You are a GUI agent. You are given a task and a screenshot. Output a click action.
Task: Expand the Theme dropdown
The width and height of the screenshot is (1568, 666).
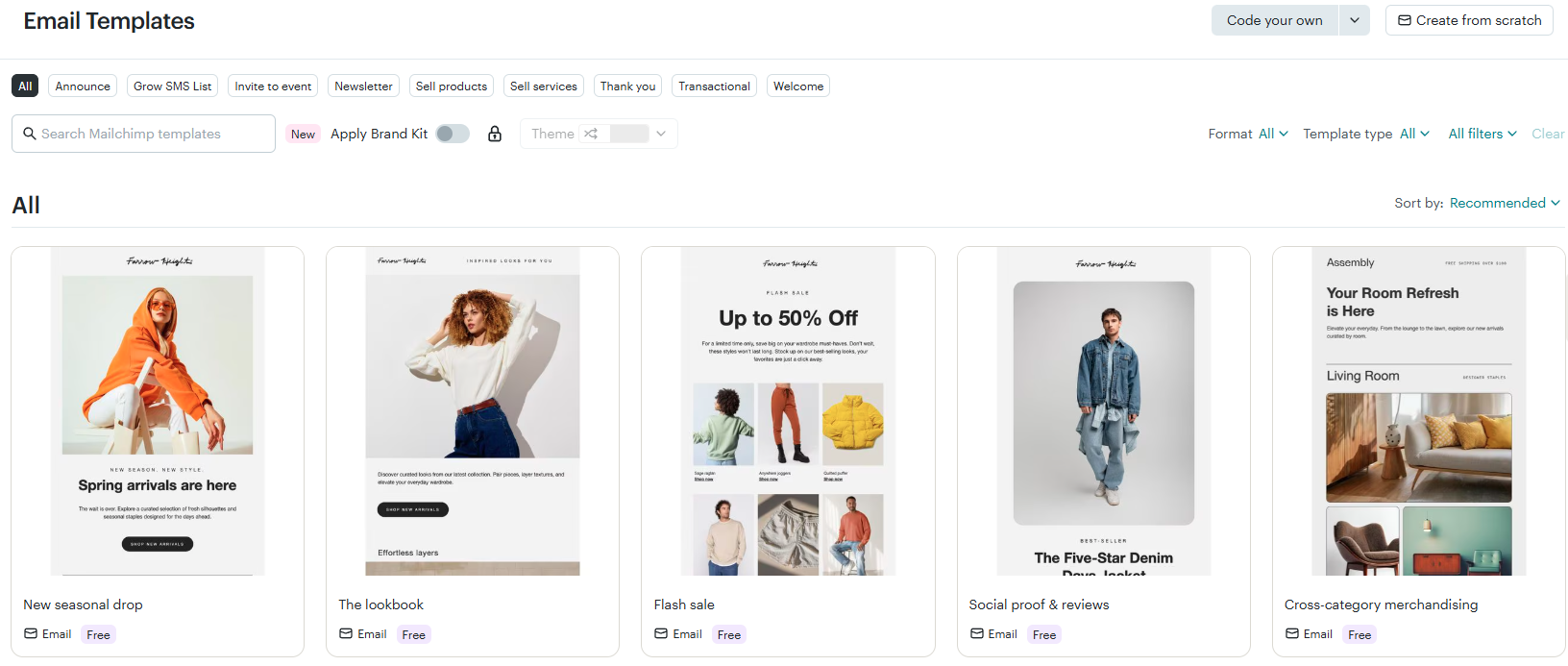(661, 134)
